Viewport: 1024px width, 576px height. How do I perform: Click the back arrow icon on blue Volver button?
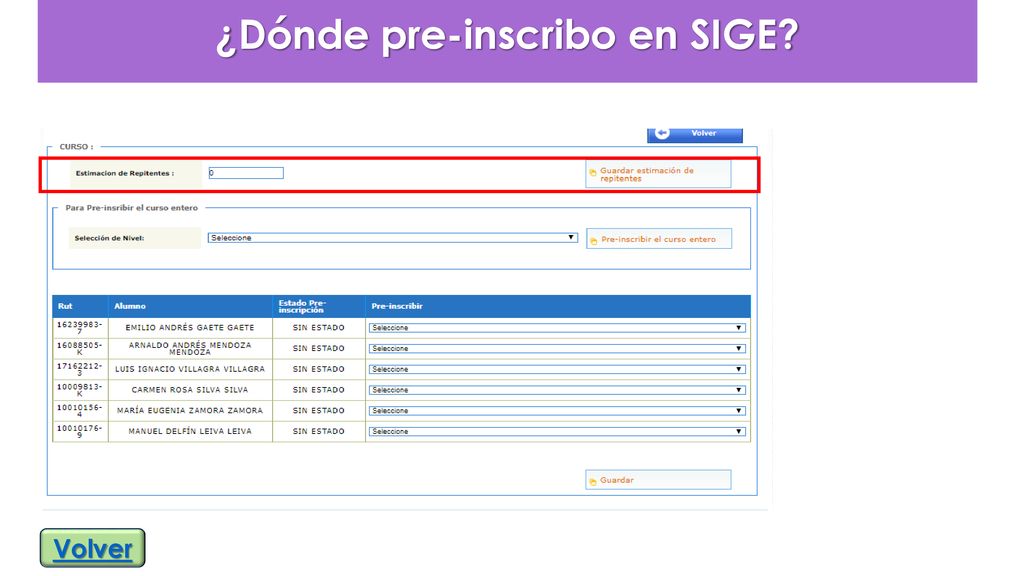[x=662, y=133]
